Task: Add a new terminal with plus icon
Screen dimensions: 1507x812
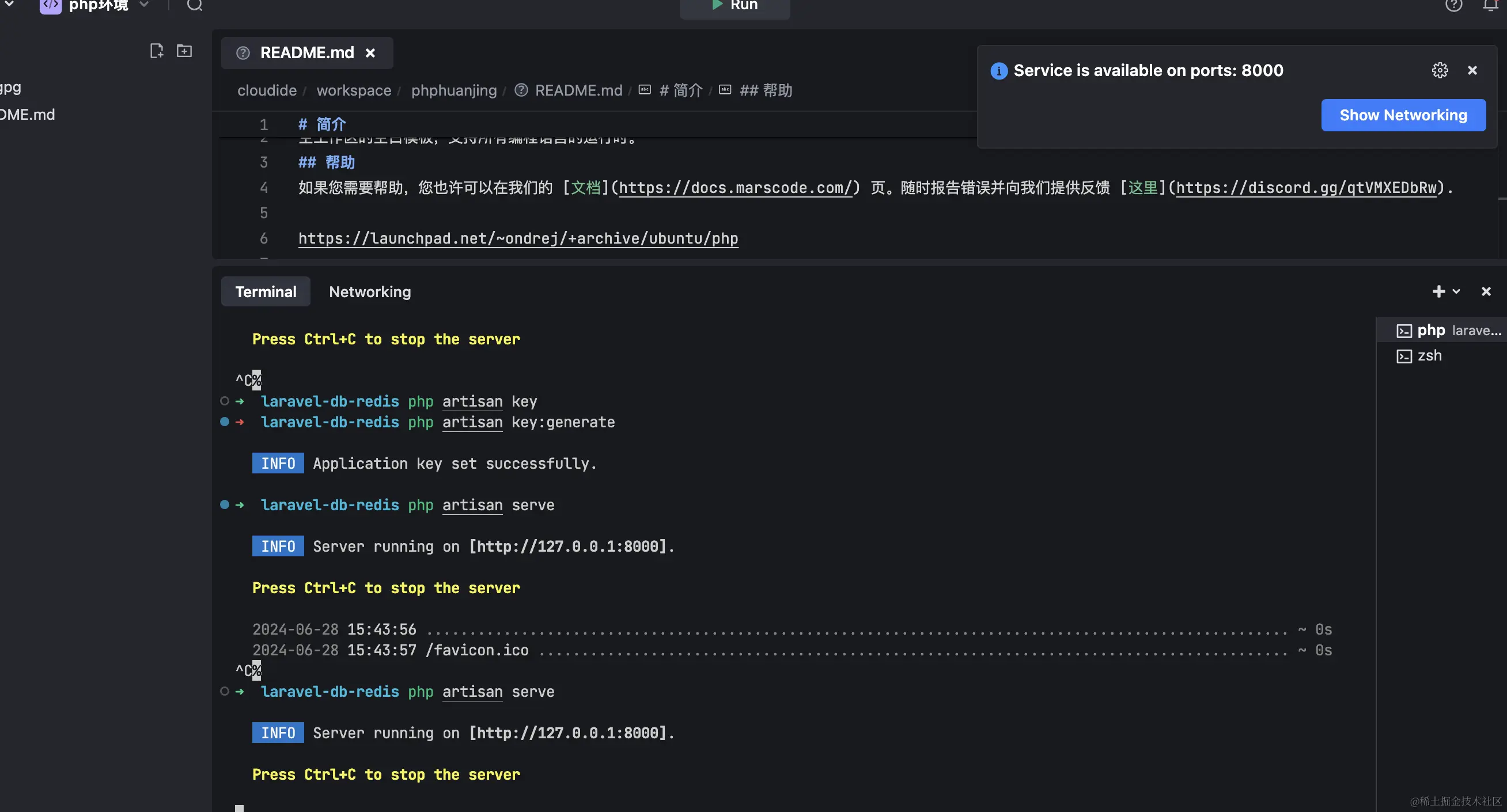Action: click(x=1438, y=291)
